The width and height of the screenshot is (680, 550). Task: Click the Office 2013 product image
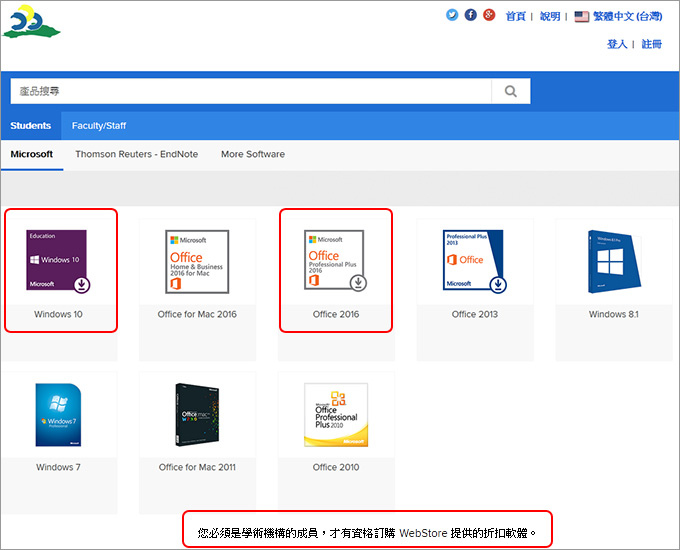(x=474, y=260)
